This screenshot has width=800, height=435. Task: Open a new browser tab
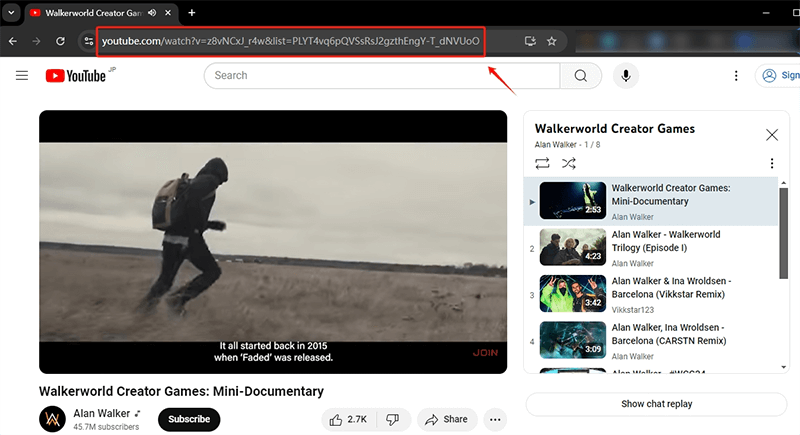[x=192, y=13]
